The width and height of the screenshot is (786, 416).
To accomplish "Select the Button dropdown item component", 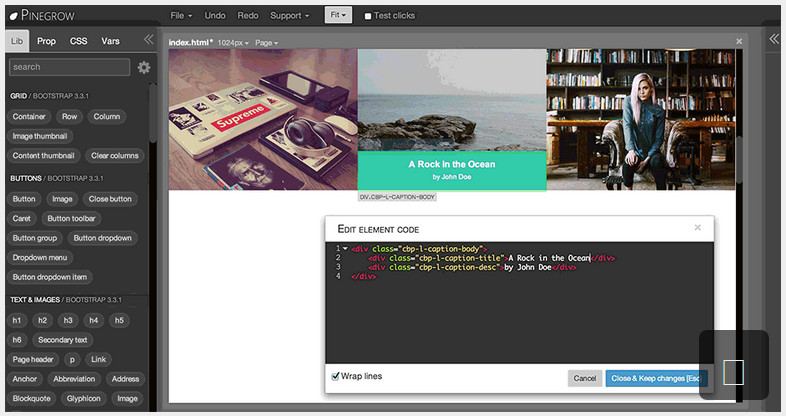I will pyautogui.click(x=50, y=277).
